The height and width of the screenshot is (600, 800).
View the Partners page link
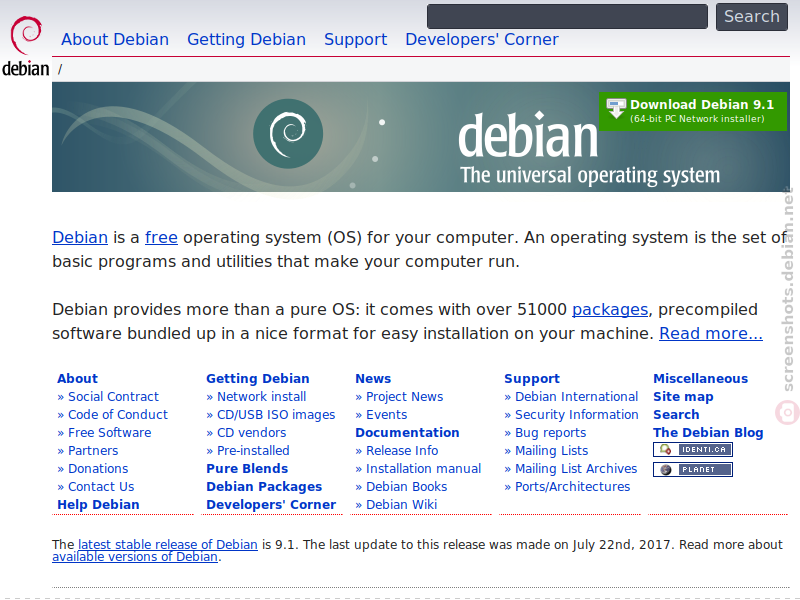pos(93,451)
